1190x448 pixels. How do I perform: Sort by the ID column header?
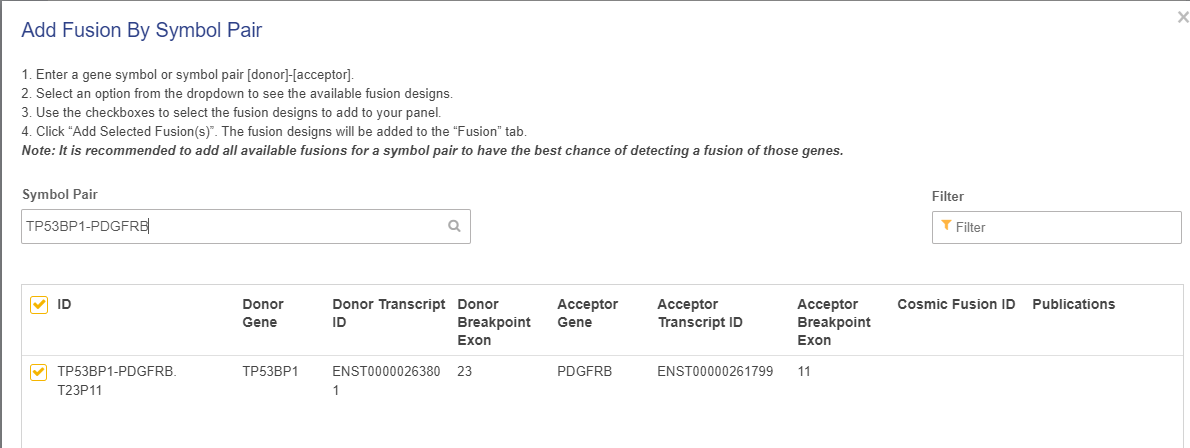[x=64, y=304]
